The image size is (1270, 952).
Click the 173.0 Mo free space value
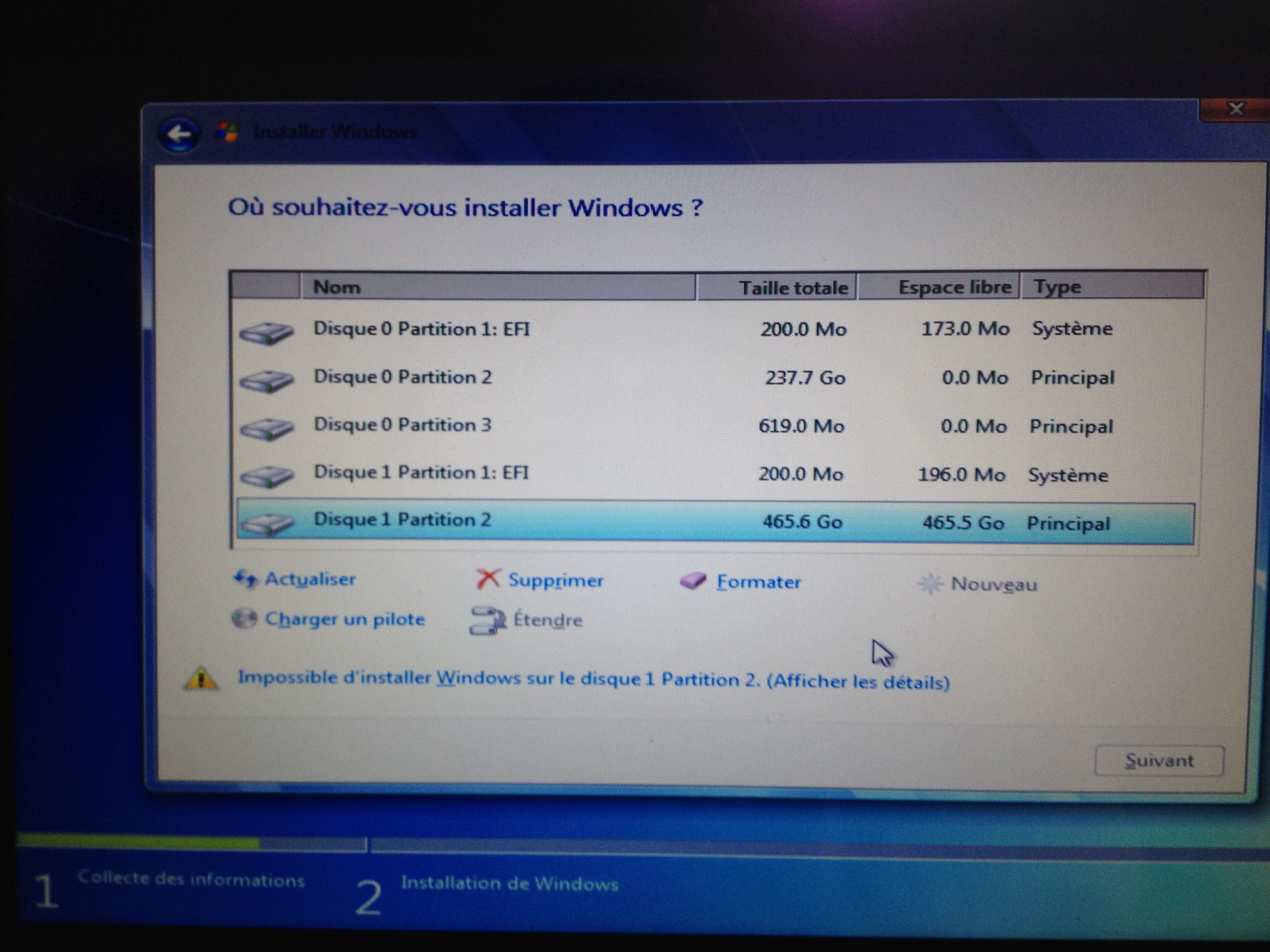pos(965,329)
